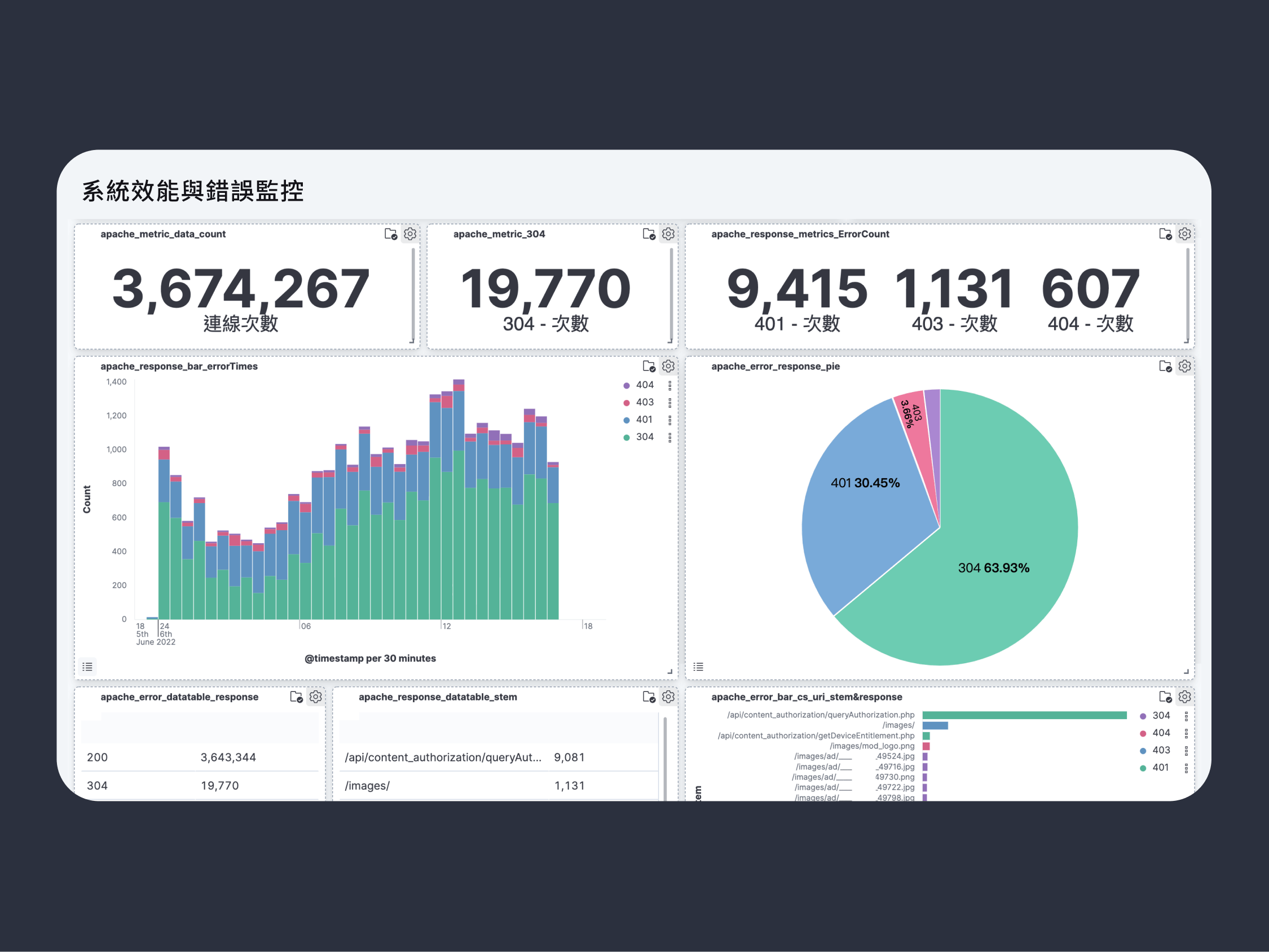This screenshot has width=1269, height=952.
Task: Open gear settings for apache_response_metrics_ErrorCount panel
Action: click(1184, 234)
